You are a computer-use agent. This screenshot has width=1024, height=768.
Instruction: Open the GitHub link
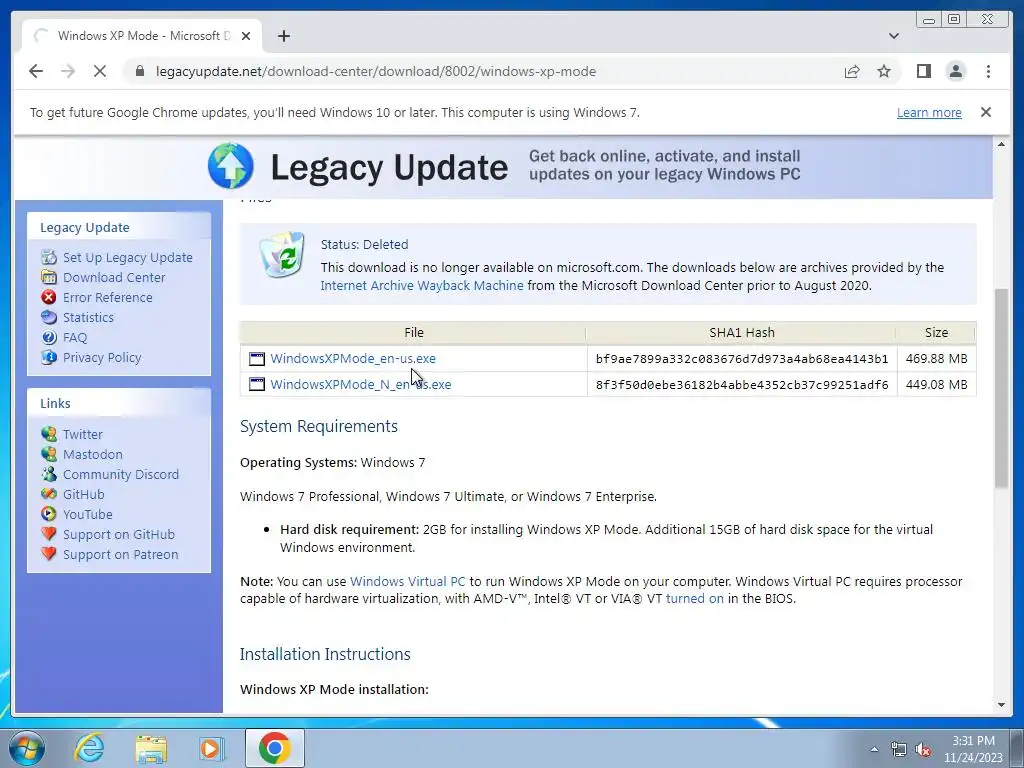point(84,494)
